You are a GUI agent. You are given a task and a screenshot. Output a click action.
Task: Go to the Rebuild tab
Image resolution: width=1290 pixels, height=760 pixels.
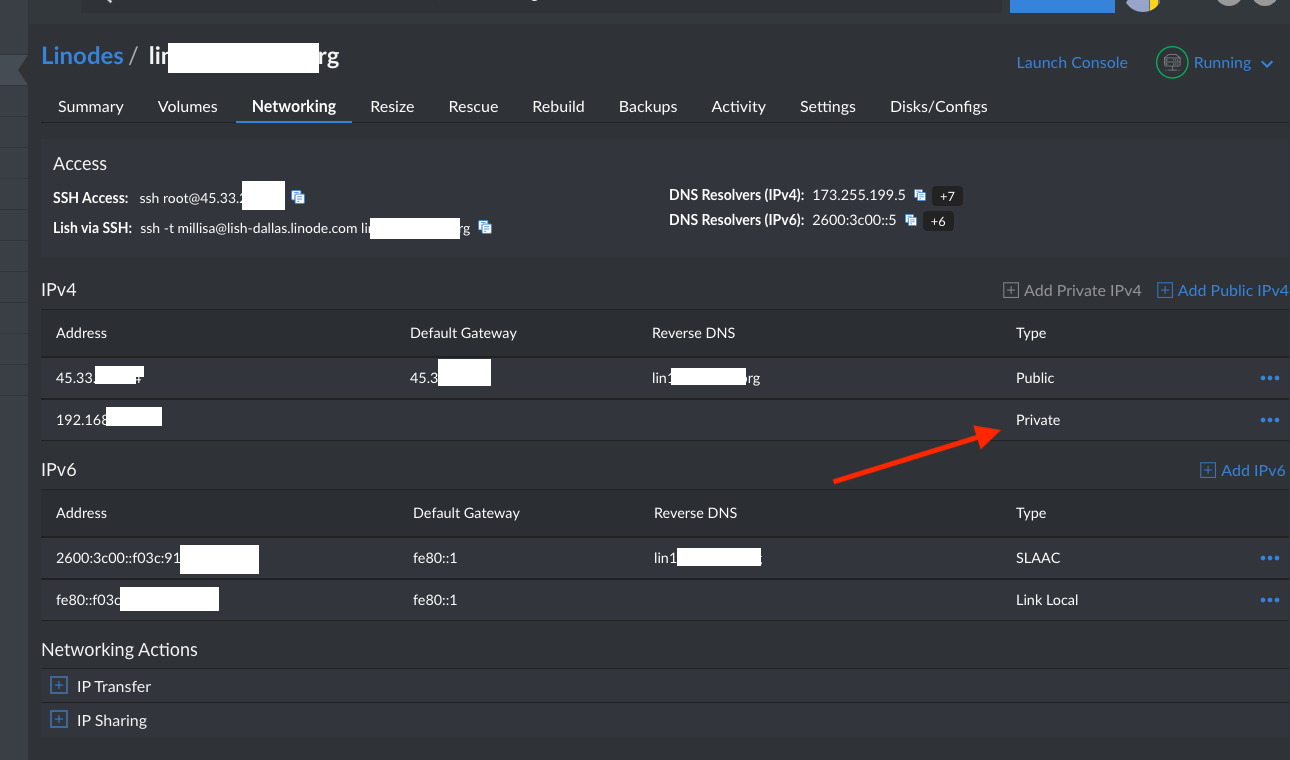pos(558,106)
